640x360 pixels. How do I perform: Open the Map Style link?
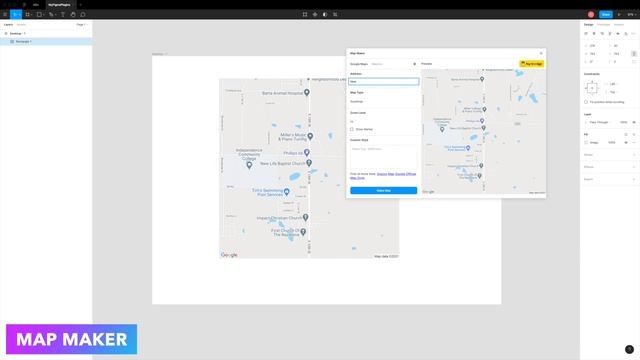(357, 178)
